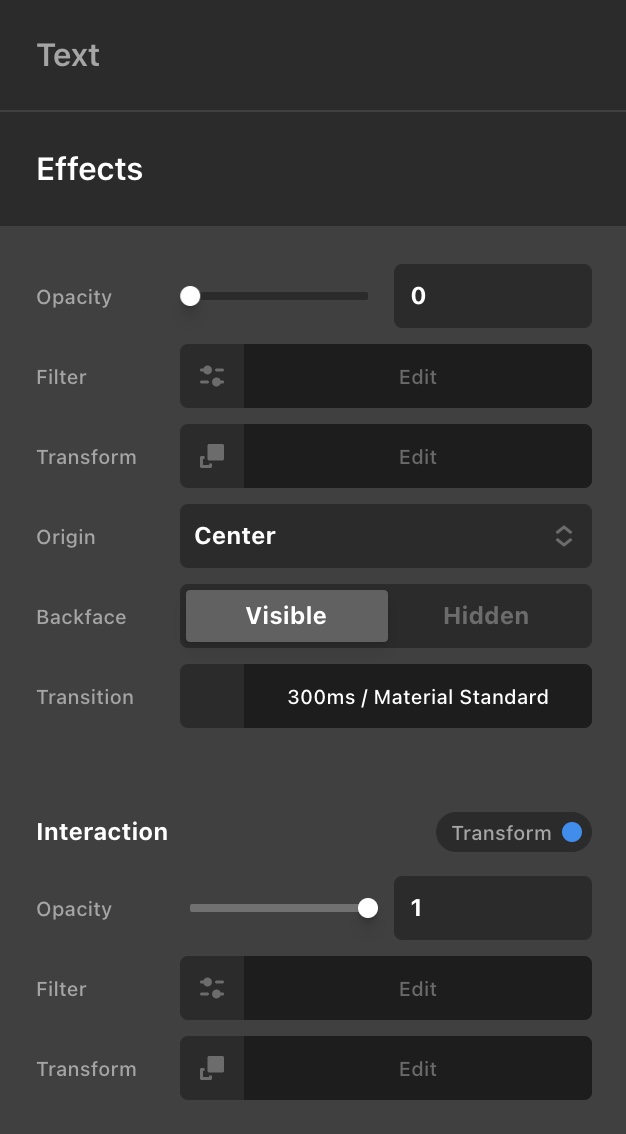Image resolution: width=626 pixels, height=1134 pixels.
Task: Set Backface to Visible
Action: pyautogui.click(x=287, y=616)
